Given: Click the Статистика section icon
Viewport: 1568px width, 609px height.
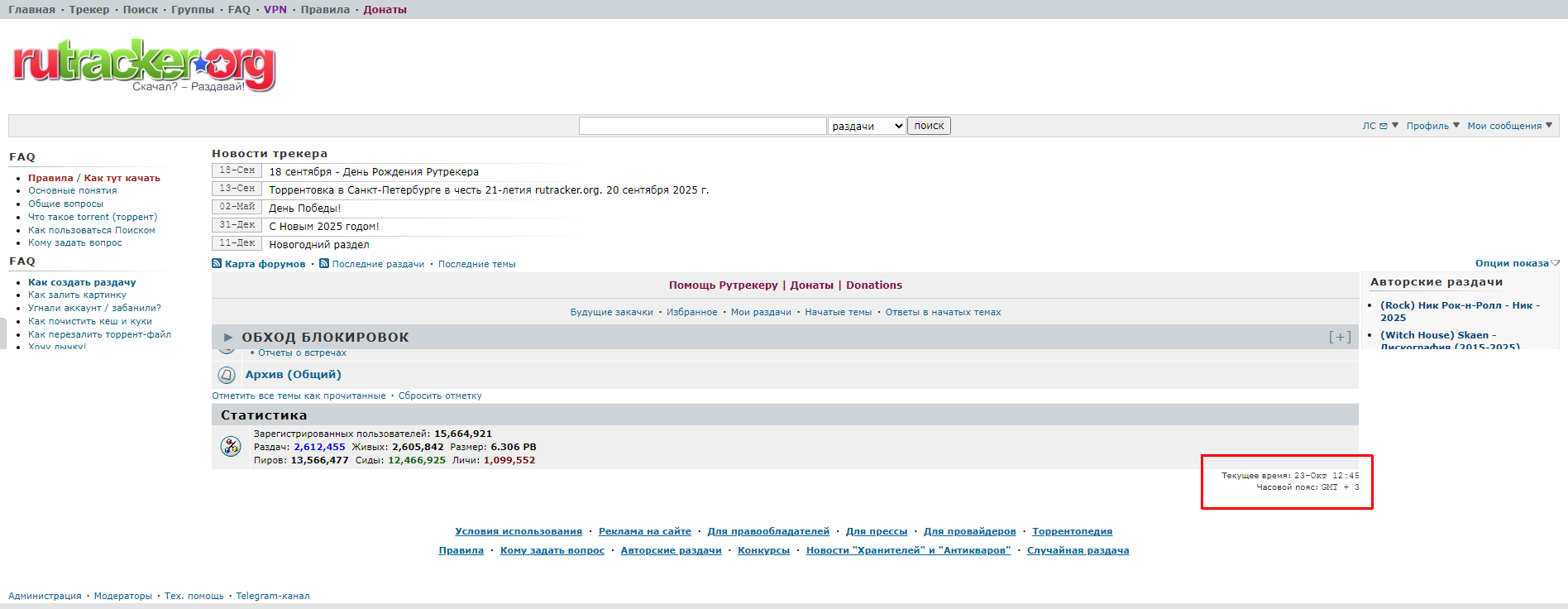Looking at the screenshot, I should click(x=231, y=447).
